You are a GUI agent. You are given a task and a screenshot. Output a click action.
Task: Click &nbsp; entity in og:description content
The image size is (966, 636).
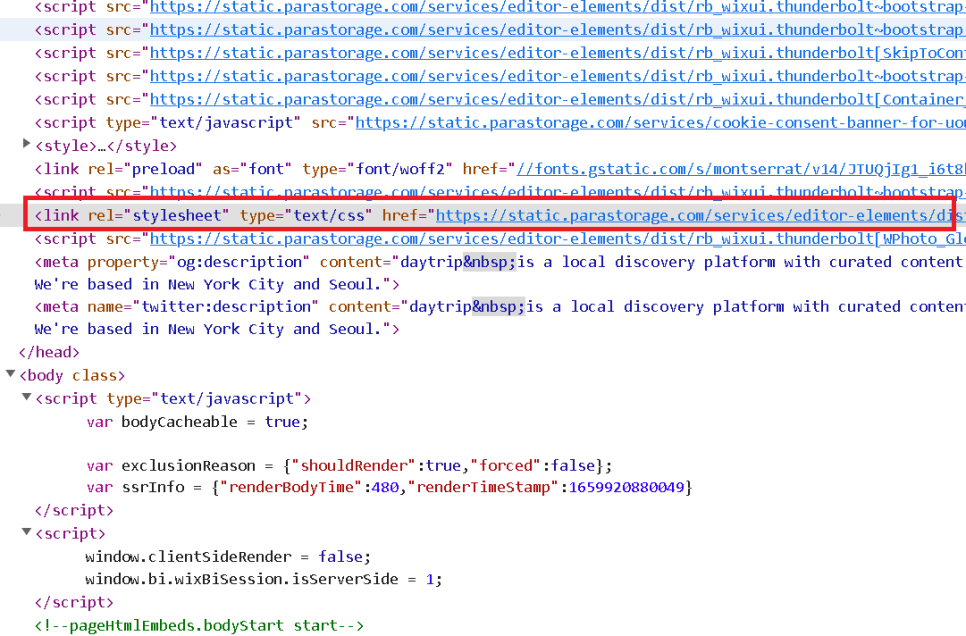coord(490,263)
